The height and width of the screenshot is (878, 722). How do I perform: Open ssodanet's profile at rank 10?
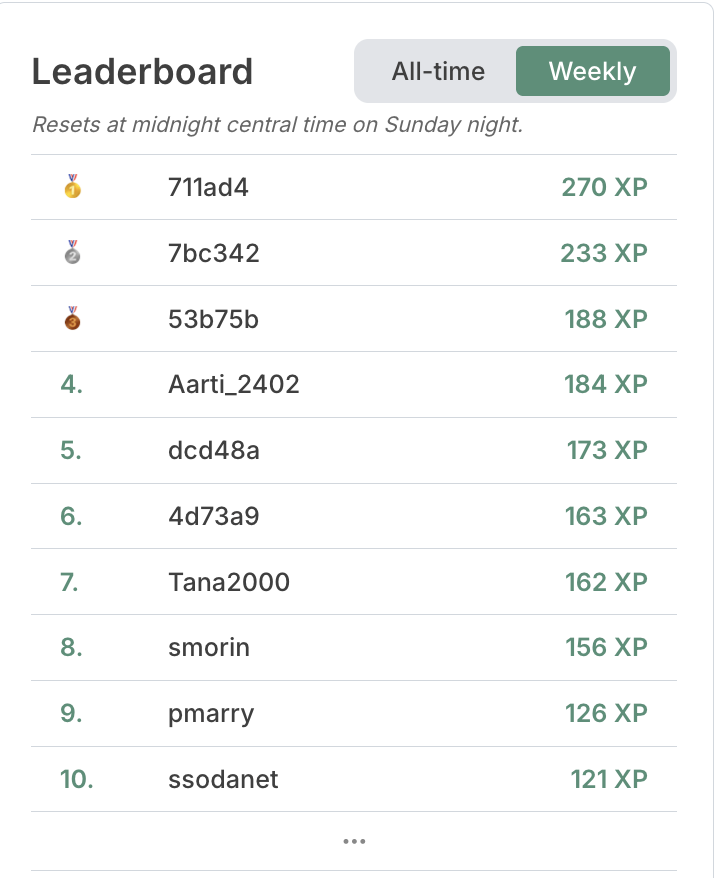pos(223,779)
